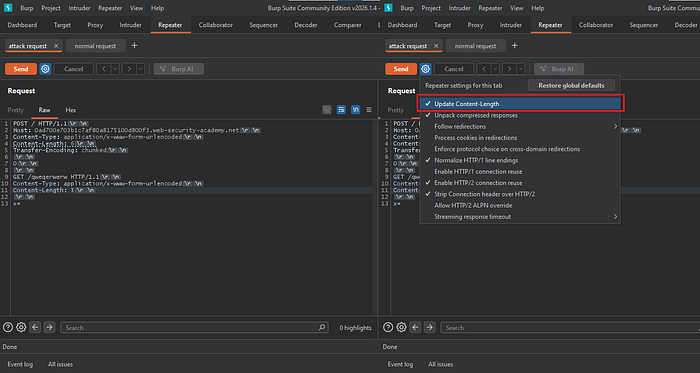Screen dimensions: 700x373
Task: Click Burp logo icon in left window title bar
Action: pos(8,8)
